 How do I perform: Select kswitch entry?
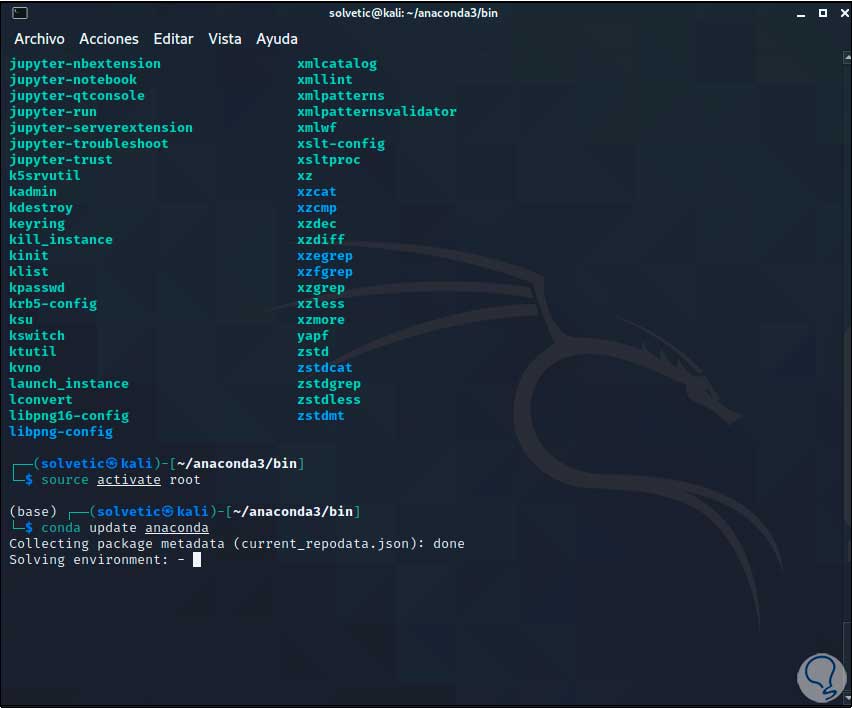click(x=37, y=336)
